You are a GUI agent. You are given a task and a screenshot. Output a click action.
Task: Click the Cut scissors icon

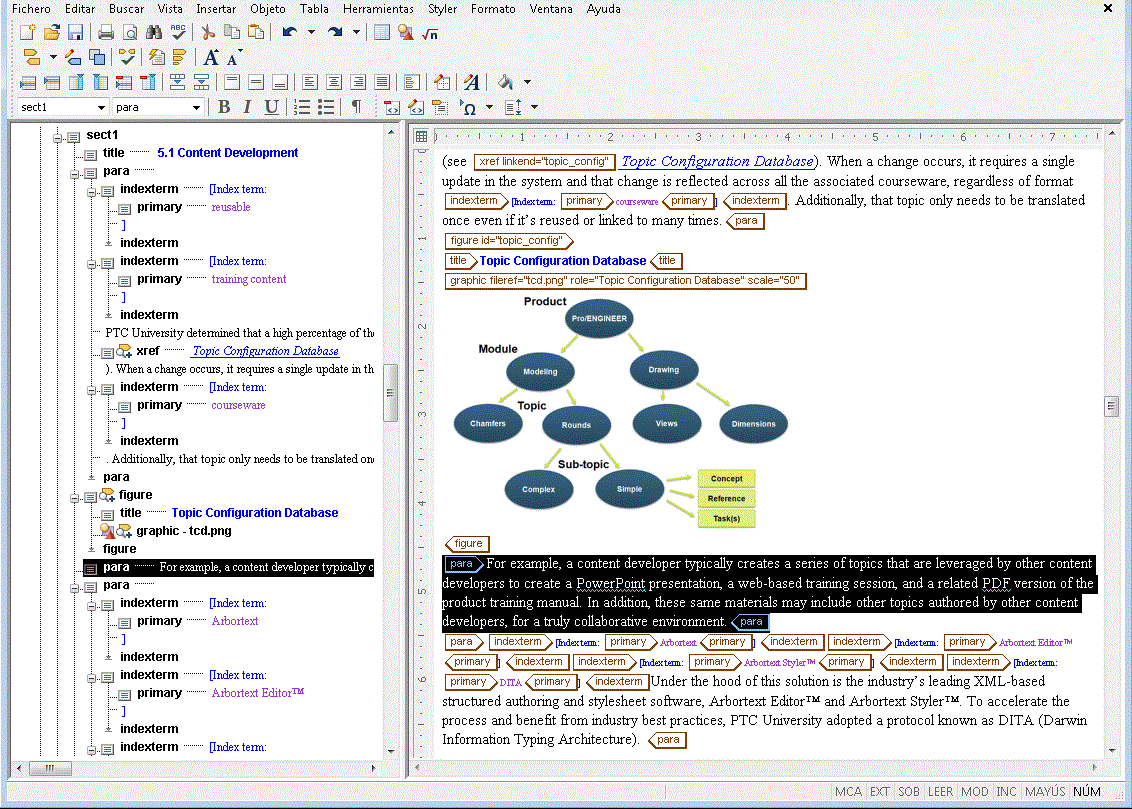[209, 32]
